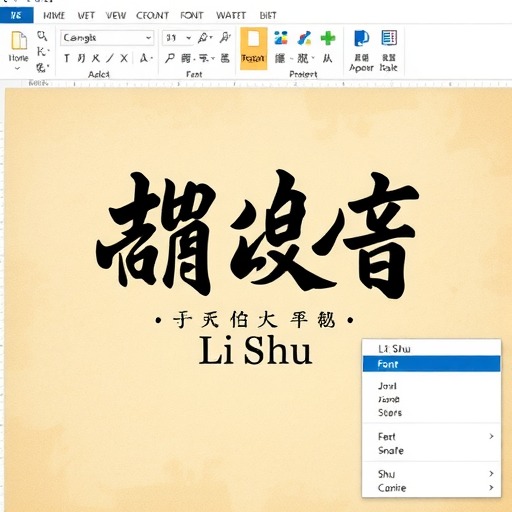Click the blue Apoer document icon

[362, 38]
